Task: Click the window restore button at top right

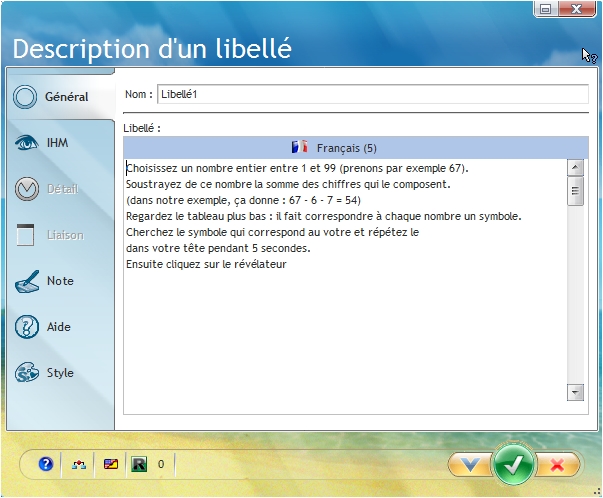Action: click(546, 8)
